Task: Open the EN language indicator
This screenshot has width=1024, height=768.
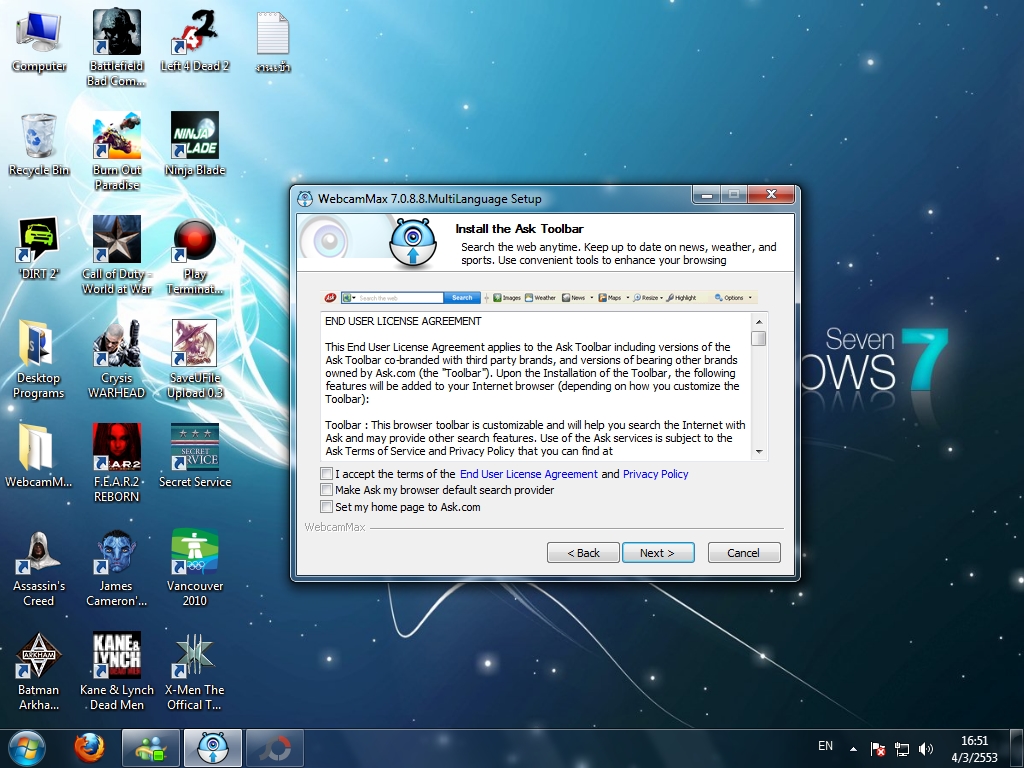Action: tap(825, 746)
